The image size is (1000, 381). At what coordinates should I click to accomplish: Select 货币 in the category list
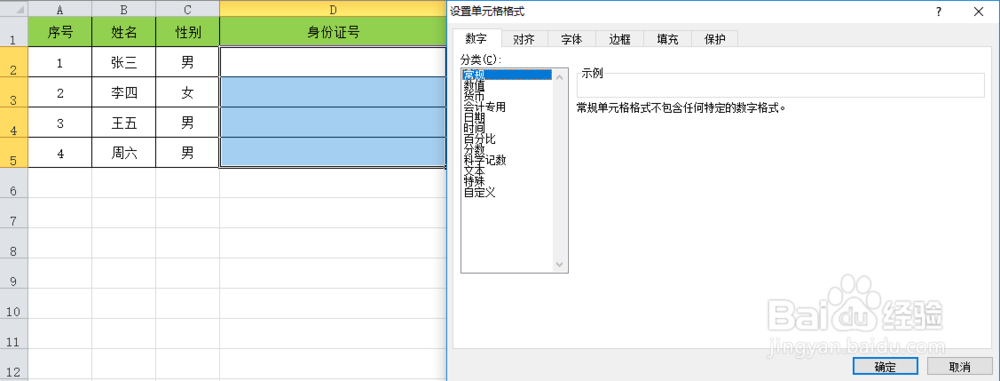point(508,96)
